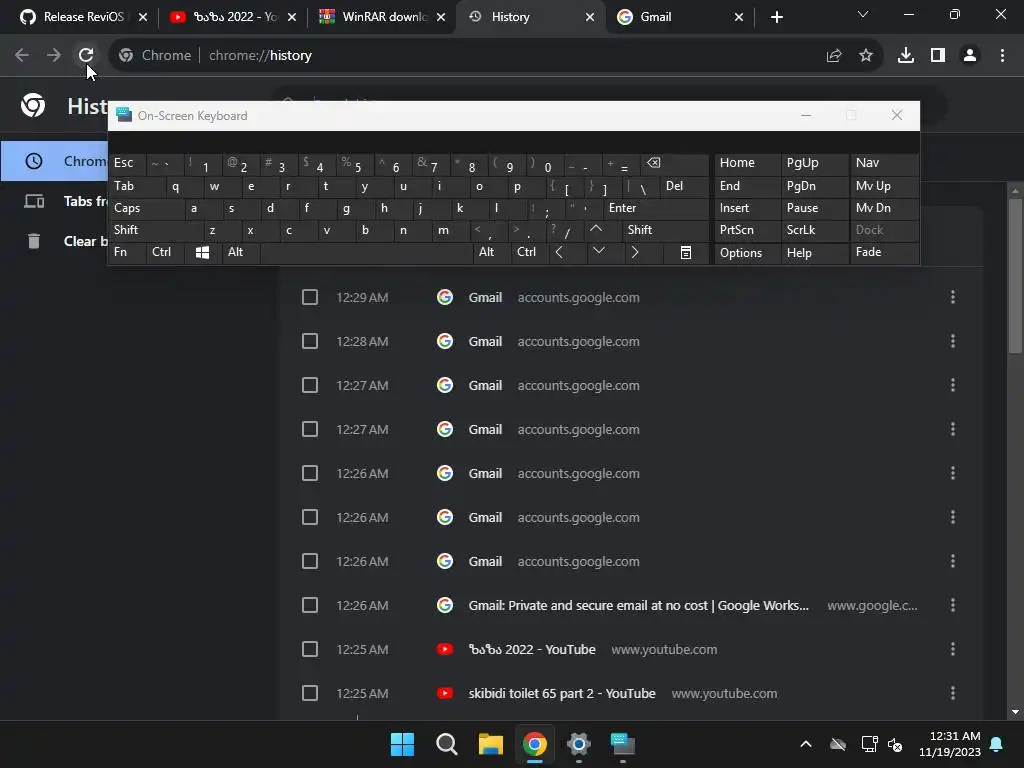1024x768 pixels.
Task: Open the Windows Start button in taskbar
Action: coord(402,744)
